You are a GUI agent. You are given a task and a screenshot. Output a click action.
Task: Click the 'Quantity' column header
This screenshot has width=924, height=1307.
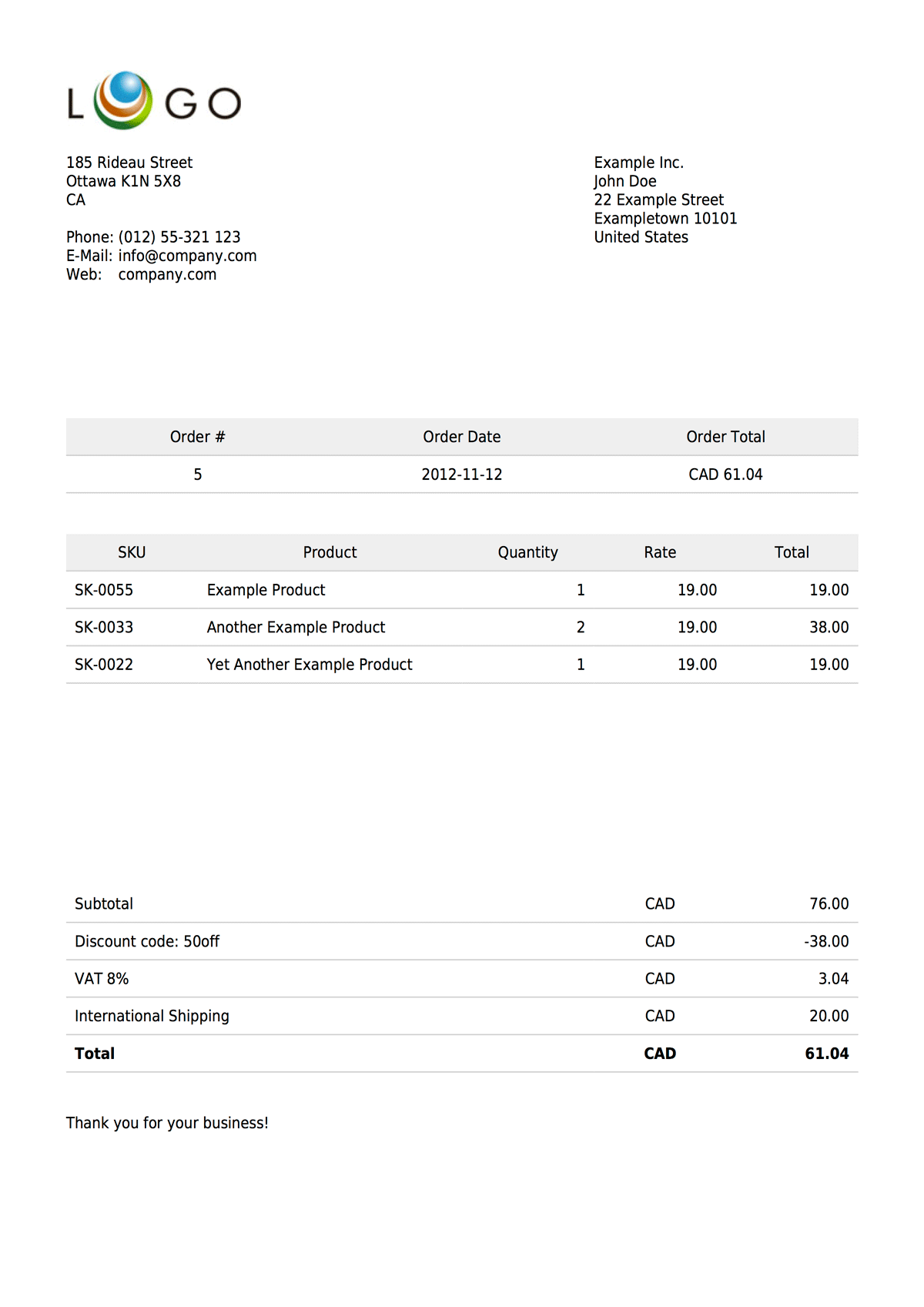[528, 552]
